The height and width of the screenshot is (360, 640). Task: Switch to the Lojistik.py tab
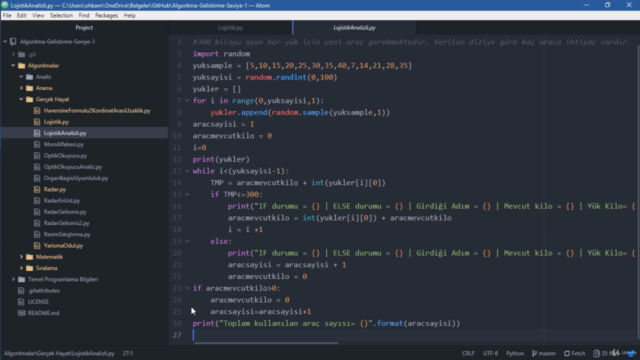(230, 28)
